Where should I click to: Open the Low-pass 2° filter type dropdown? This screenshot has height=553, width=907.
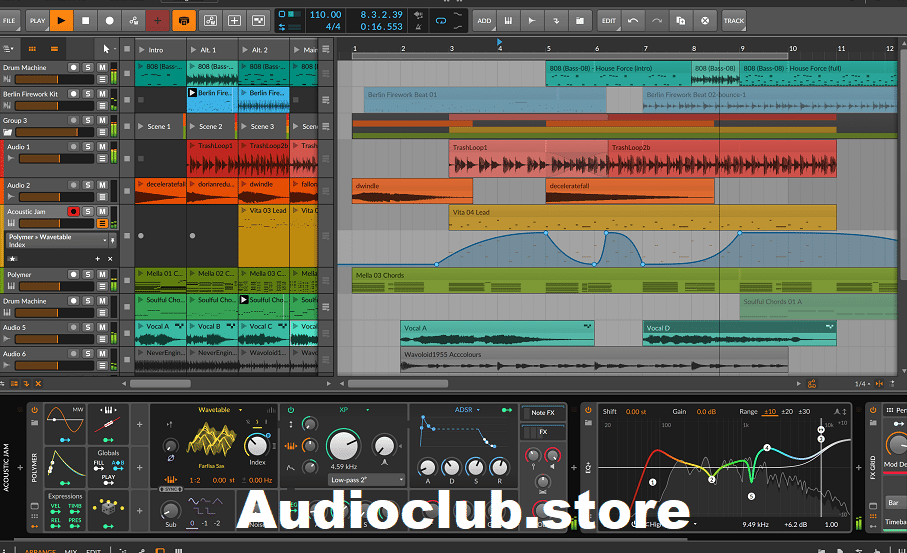(x=364, y=480)
